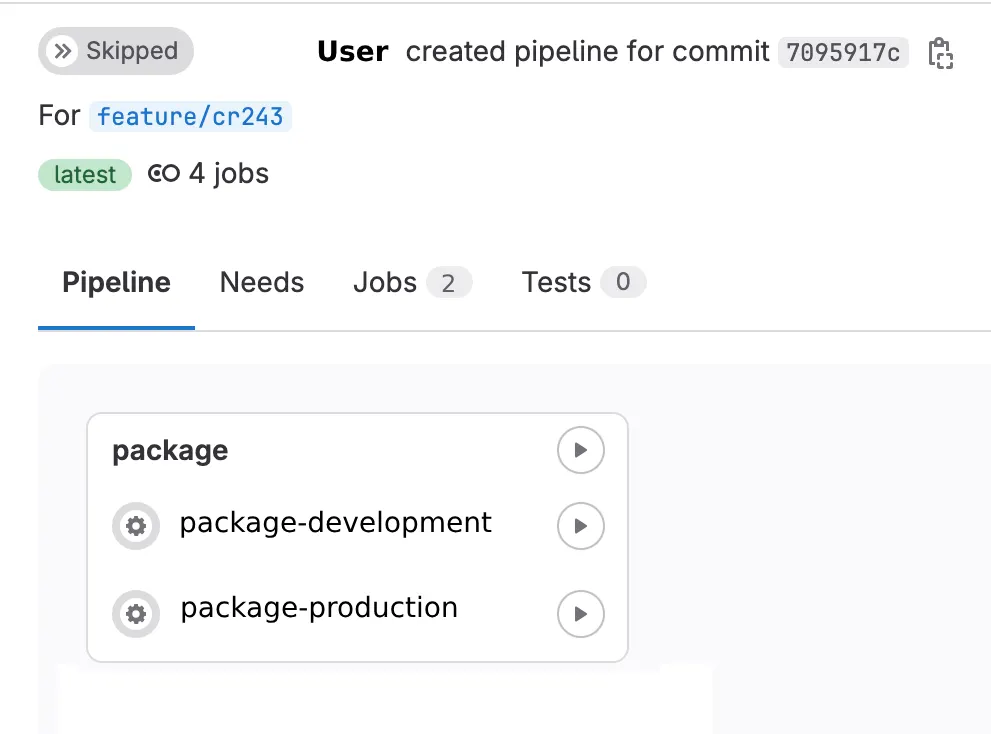The width and height of the screenshot is (991, 734).
Task: Open the package-development job details
Action: pos(334,523)
